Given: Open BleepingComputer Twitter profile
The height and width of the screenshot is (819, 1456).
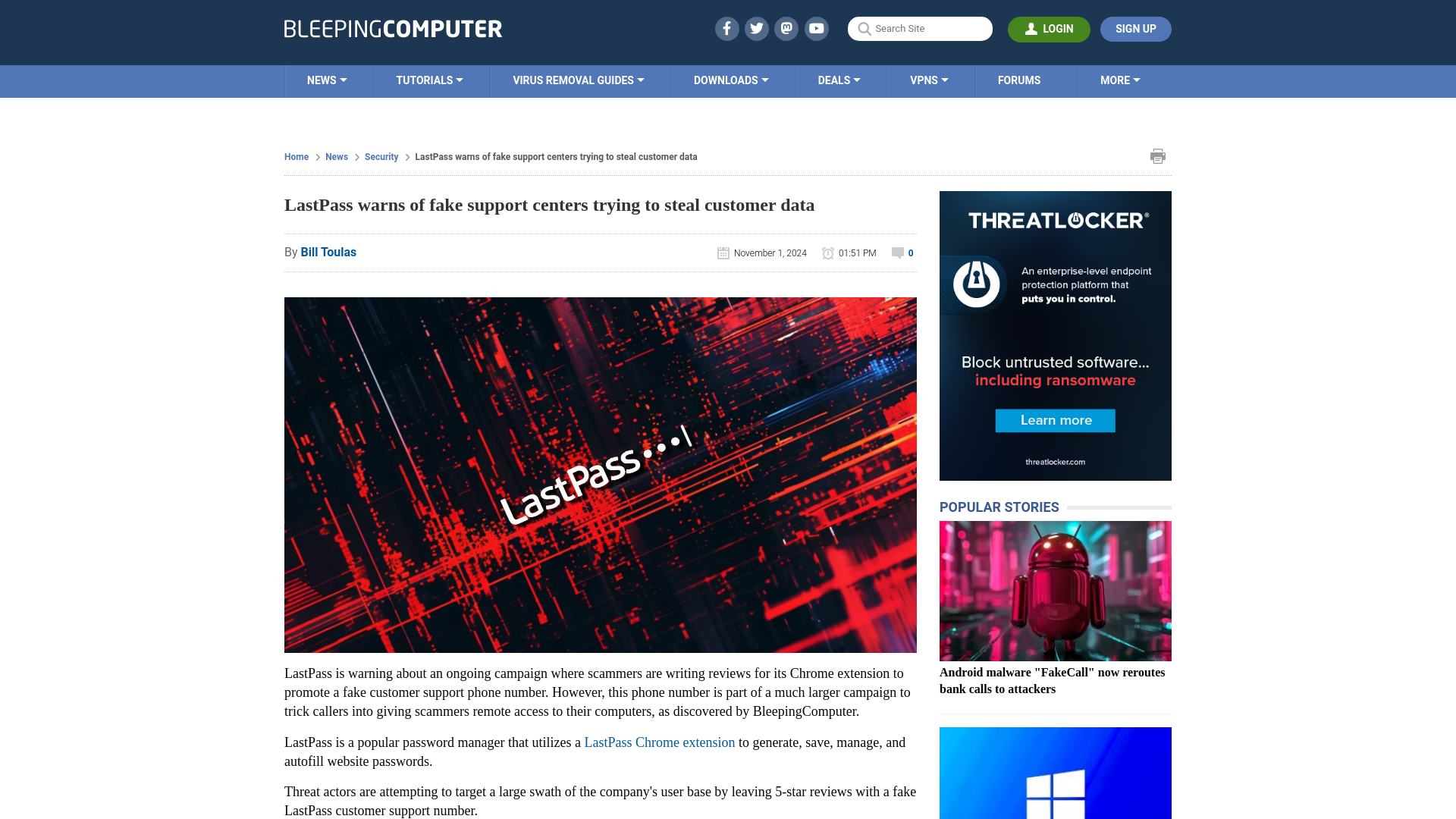Looking at the screenshot, I should click(756, 28).
